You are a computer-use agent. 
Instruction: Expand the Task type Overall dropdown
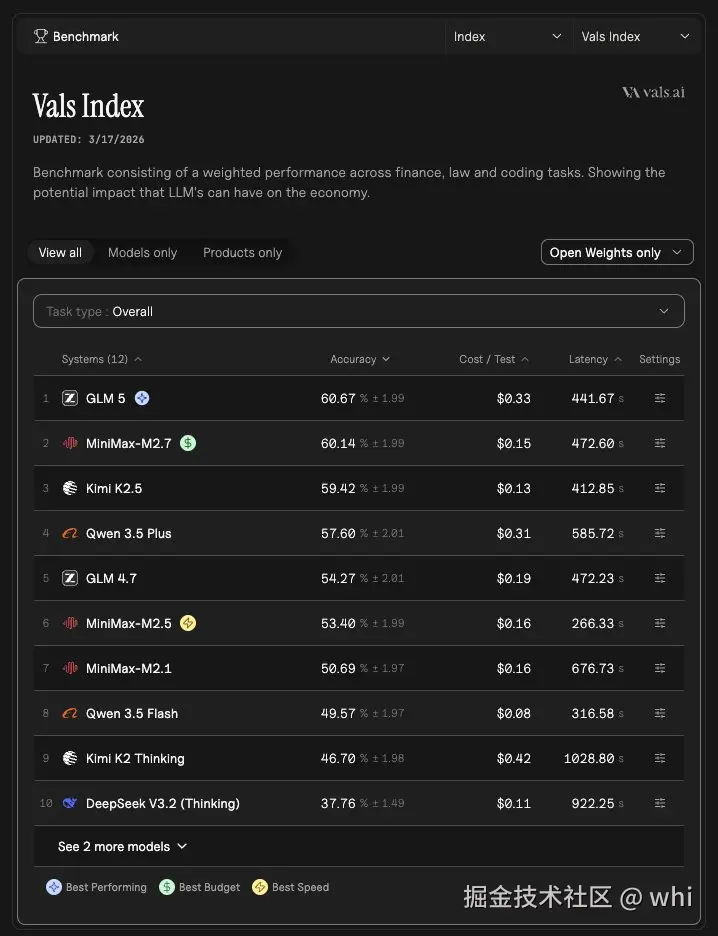tap(358, 311)
